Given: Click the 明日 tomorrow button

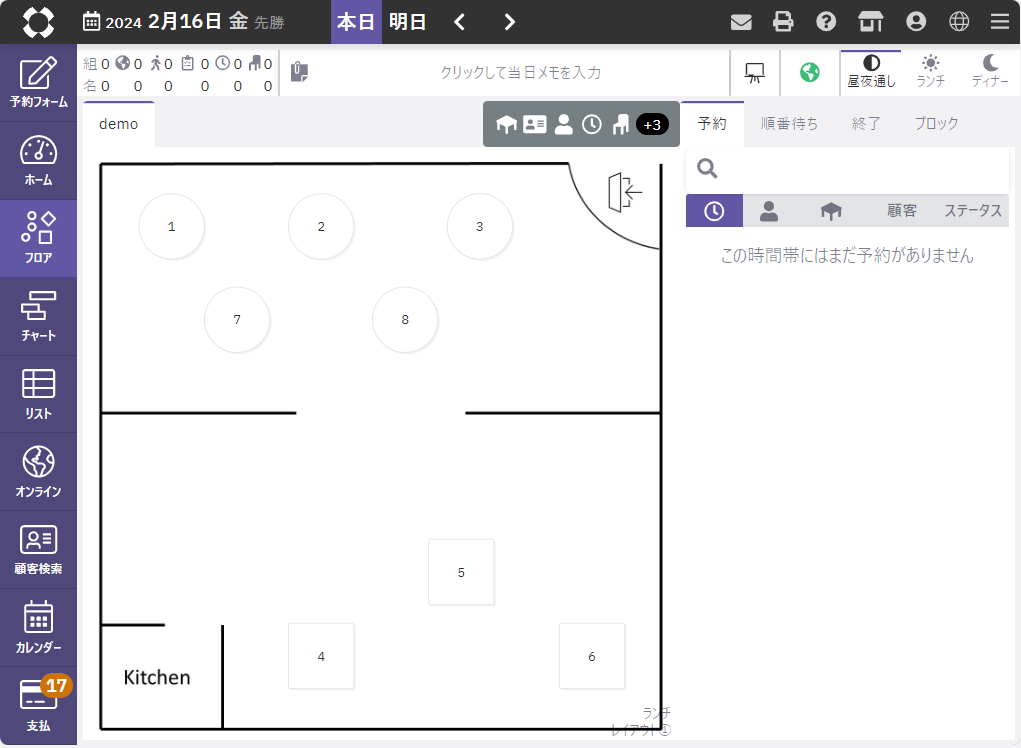Looking at the screenshot, I should click(407, 22).
